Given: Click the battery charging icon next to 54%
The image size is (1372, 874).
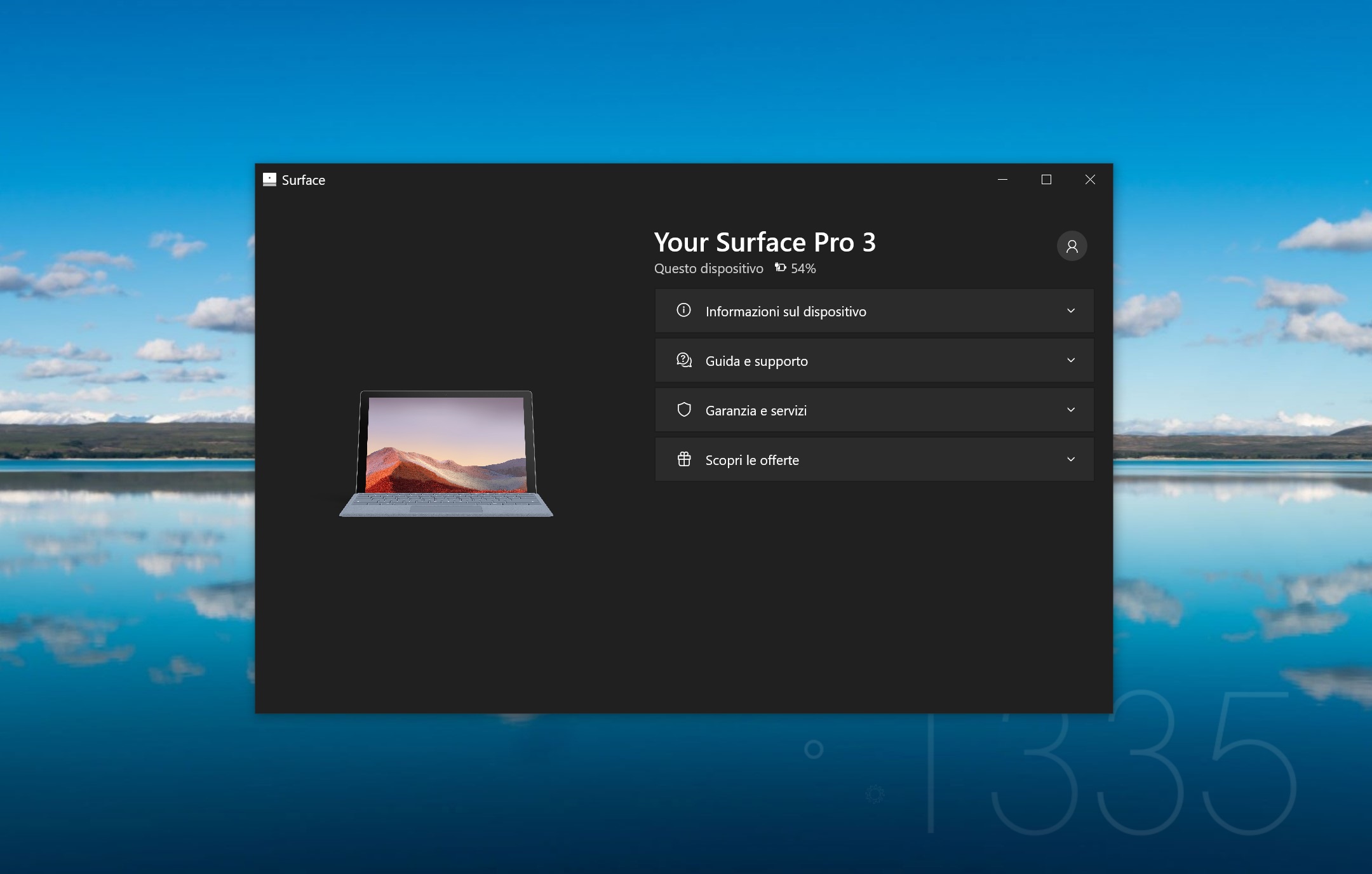Looking at the screenshot, I should click(780, 268).
